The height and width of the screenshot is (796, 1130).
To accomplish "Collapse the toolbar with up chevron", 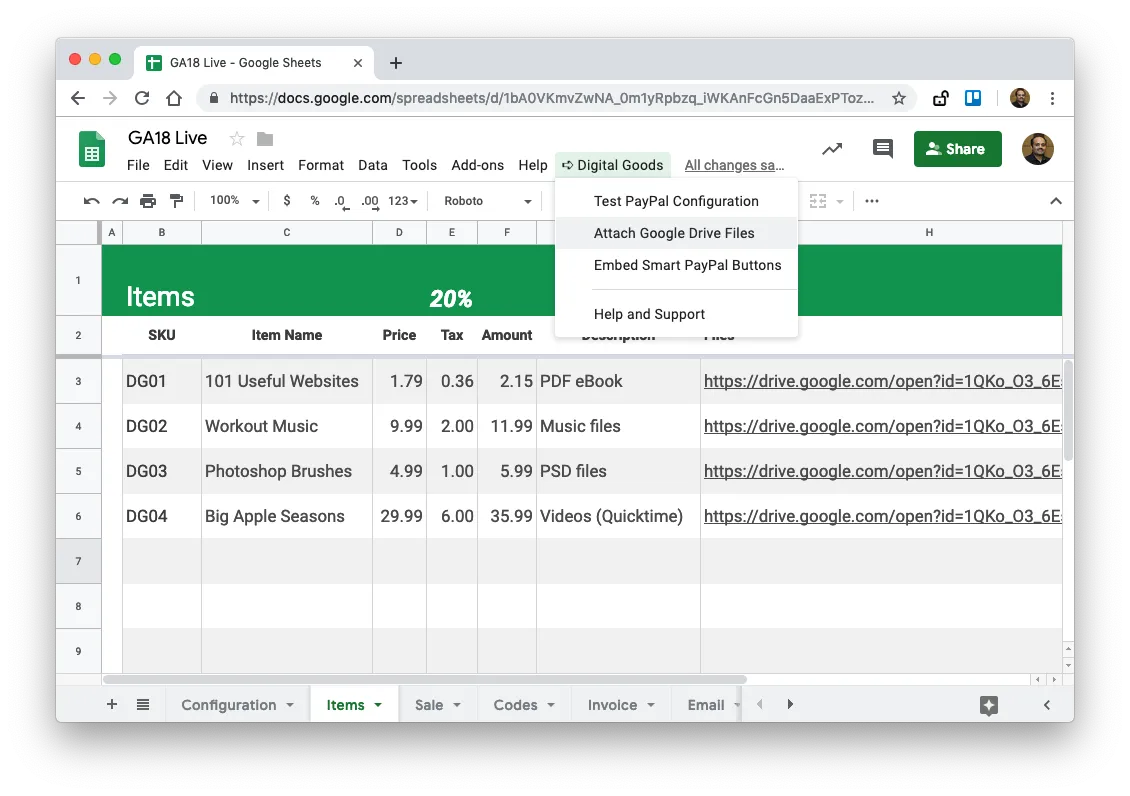I will [x=1055, y=201].
